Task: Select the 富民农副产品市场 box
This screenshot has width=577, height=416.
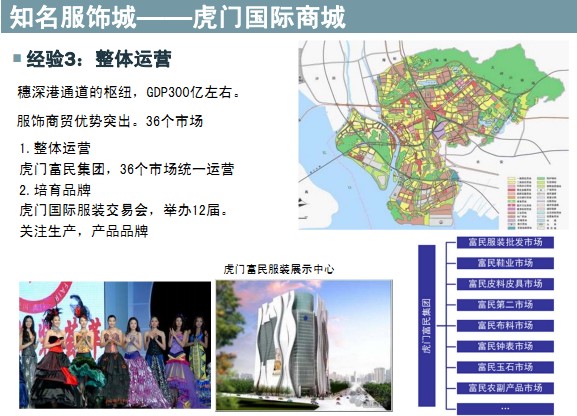Action: [505, 388]
